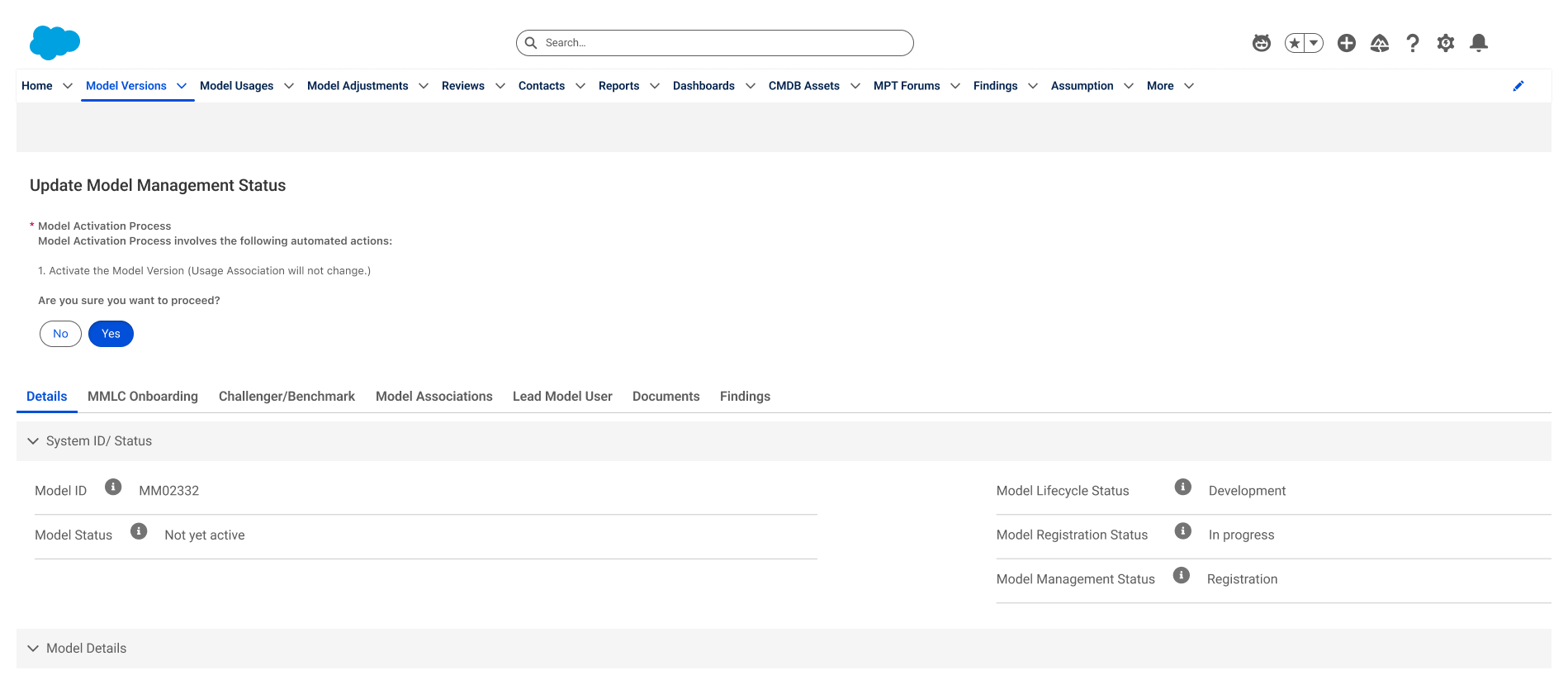Confirm activation with the Yes button

[111, 334]
